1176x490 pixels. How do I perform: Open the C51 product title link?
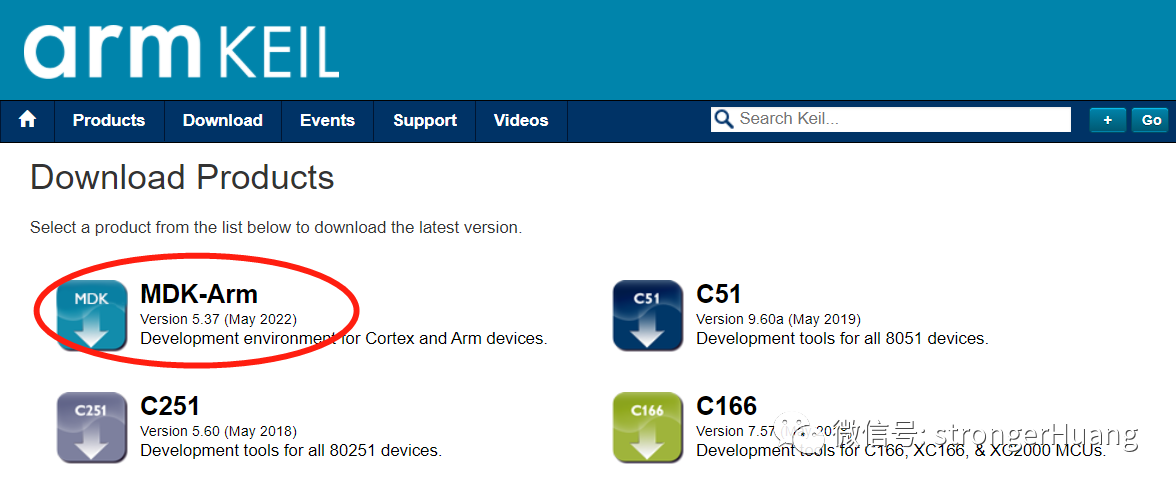click(718, 294)
